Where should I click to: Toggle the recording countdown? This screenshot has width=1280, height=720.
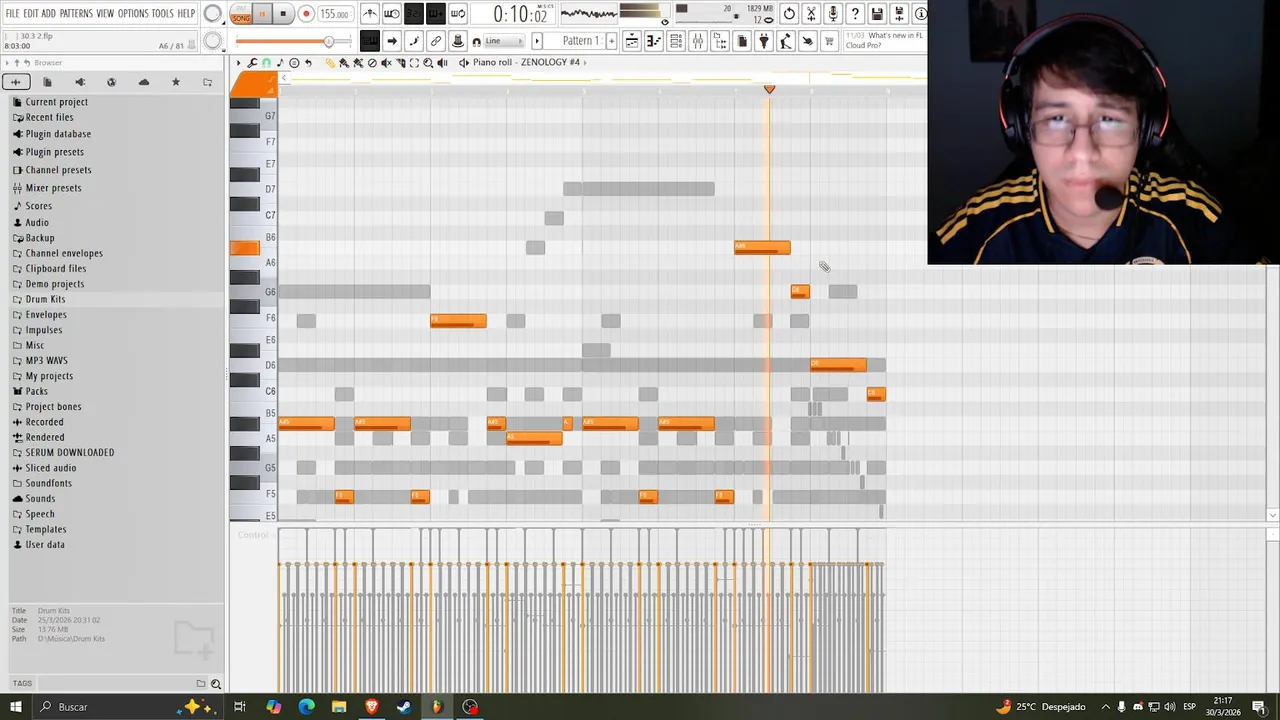click(x=414, y=14)
